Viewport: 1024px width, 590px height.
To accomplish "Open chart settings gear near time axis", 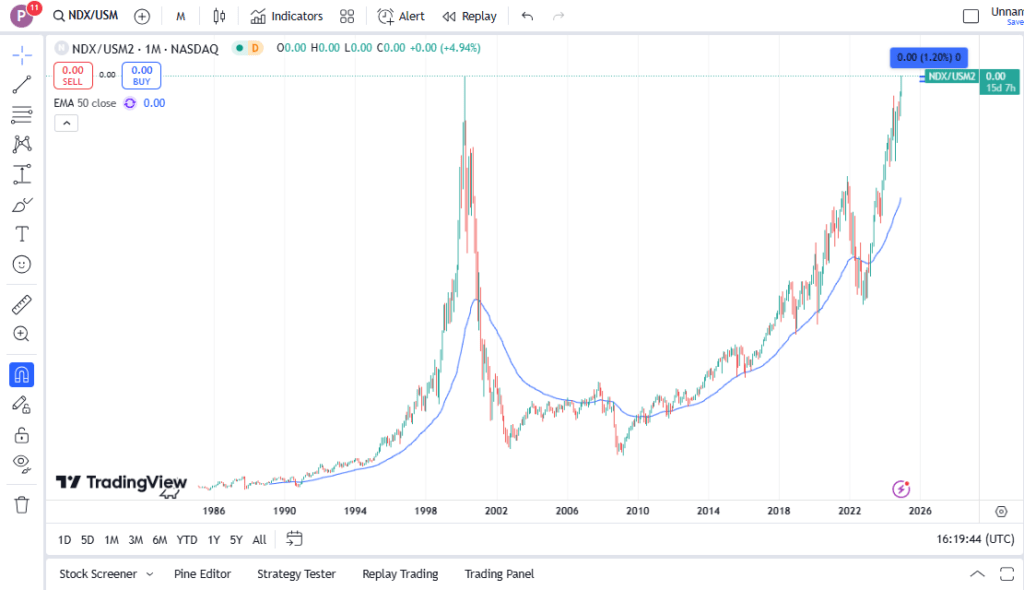I will tap(1001, 511).
